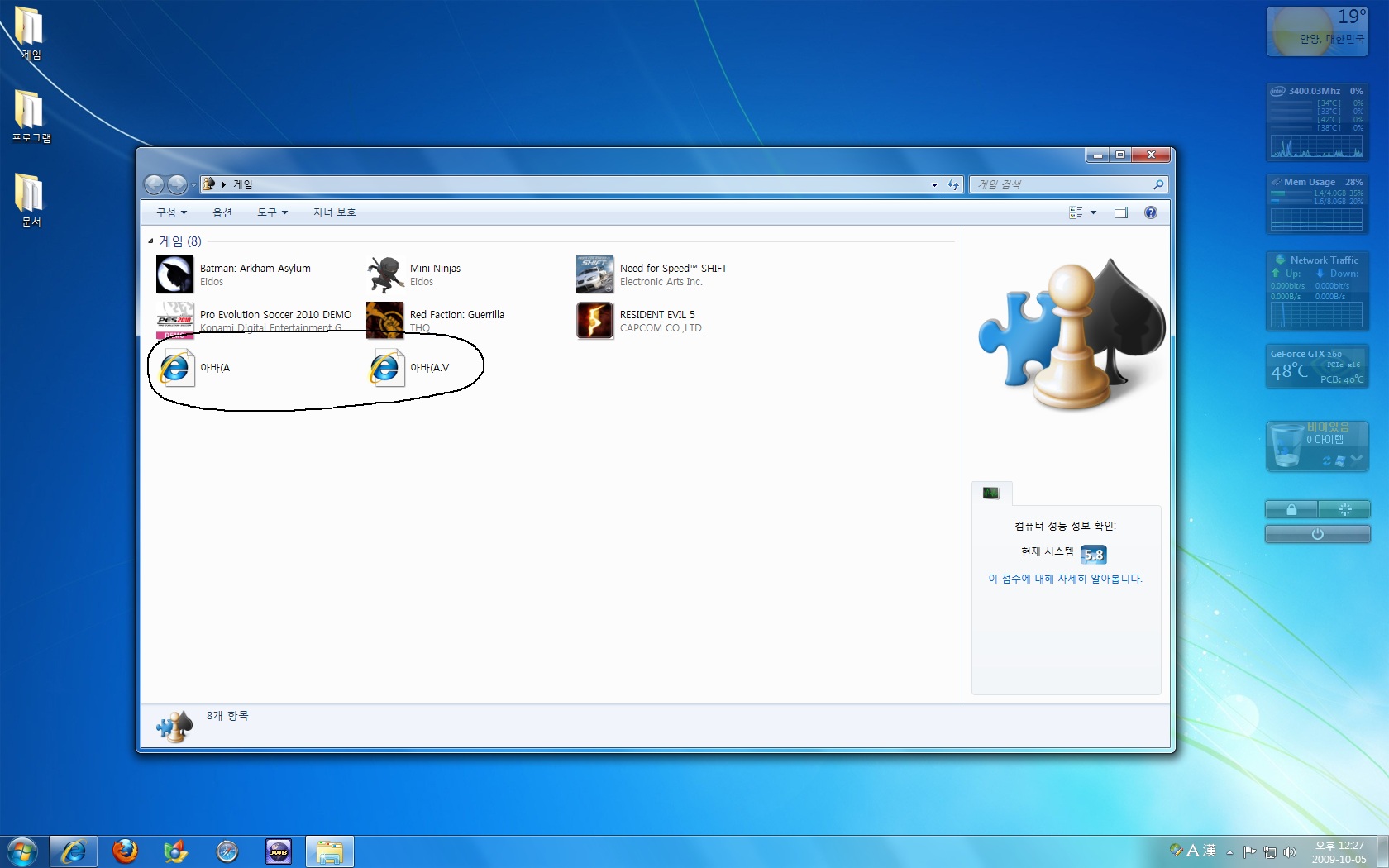The height and width of the screenshot is (868, 1389).
Task: Open RESIDENT EVIL 5 game icon
Action: (x=594, y=321)
